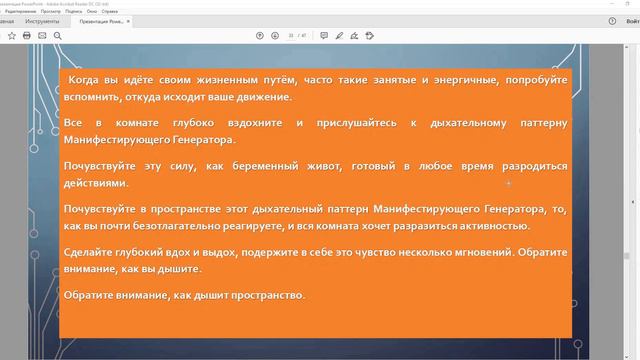Switch to the Презентация PowerPoint document tab
640x360 pixels.
101,22
